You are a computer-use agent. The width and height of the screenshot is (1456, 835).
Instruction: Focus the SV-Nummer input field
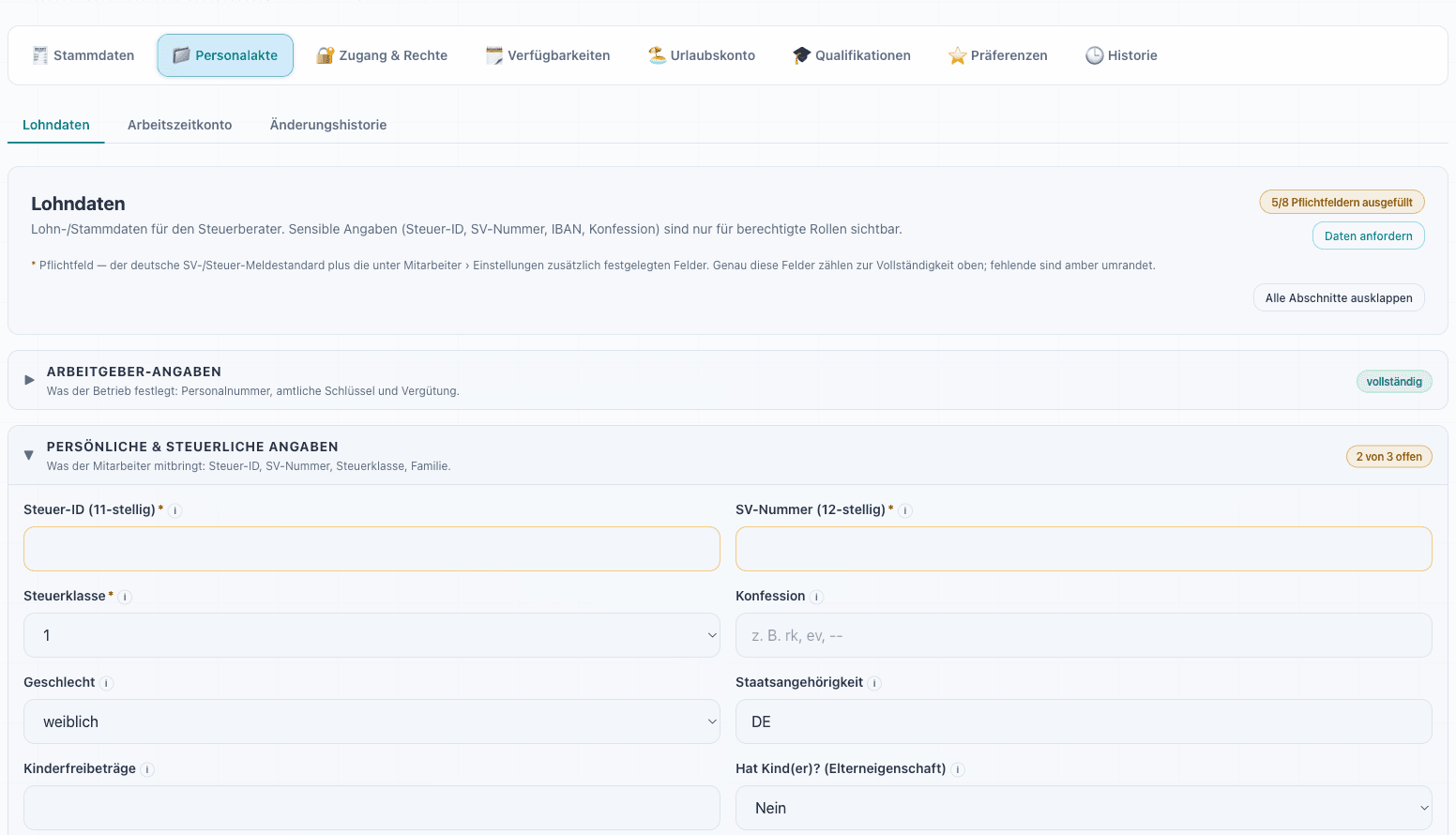pos(1084,549)
